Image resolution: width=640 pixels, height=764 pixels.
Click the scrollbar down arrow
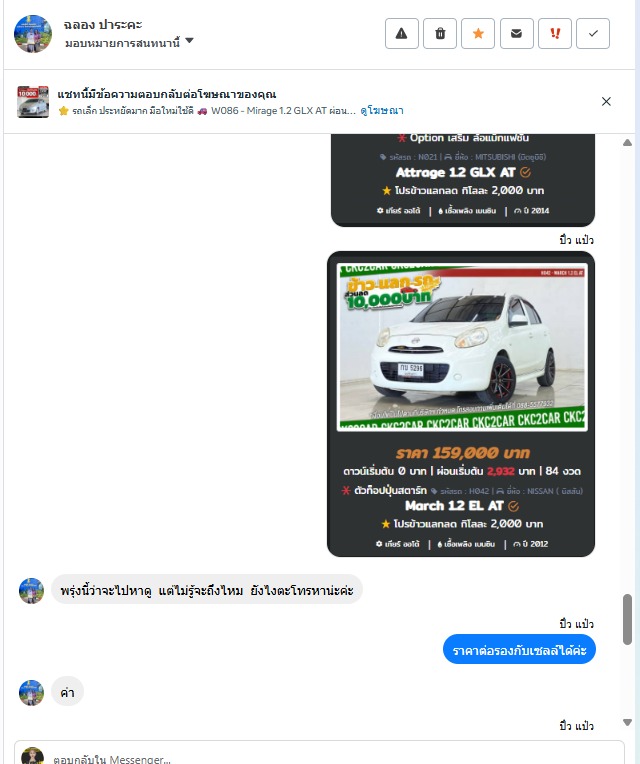627,722
